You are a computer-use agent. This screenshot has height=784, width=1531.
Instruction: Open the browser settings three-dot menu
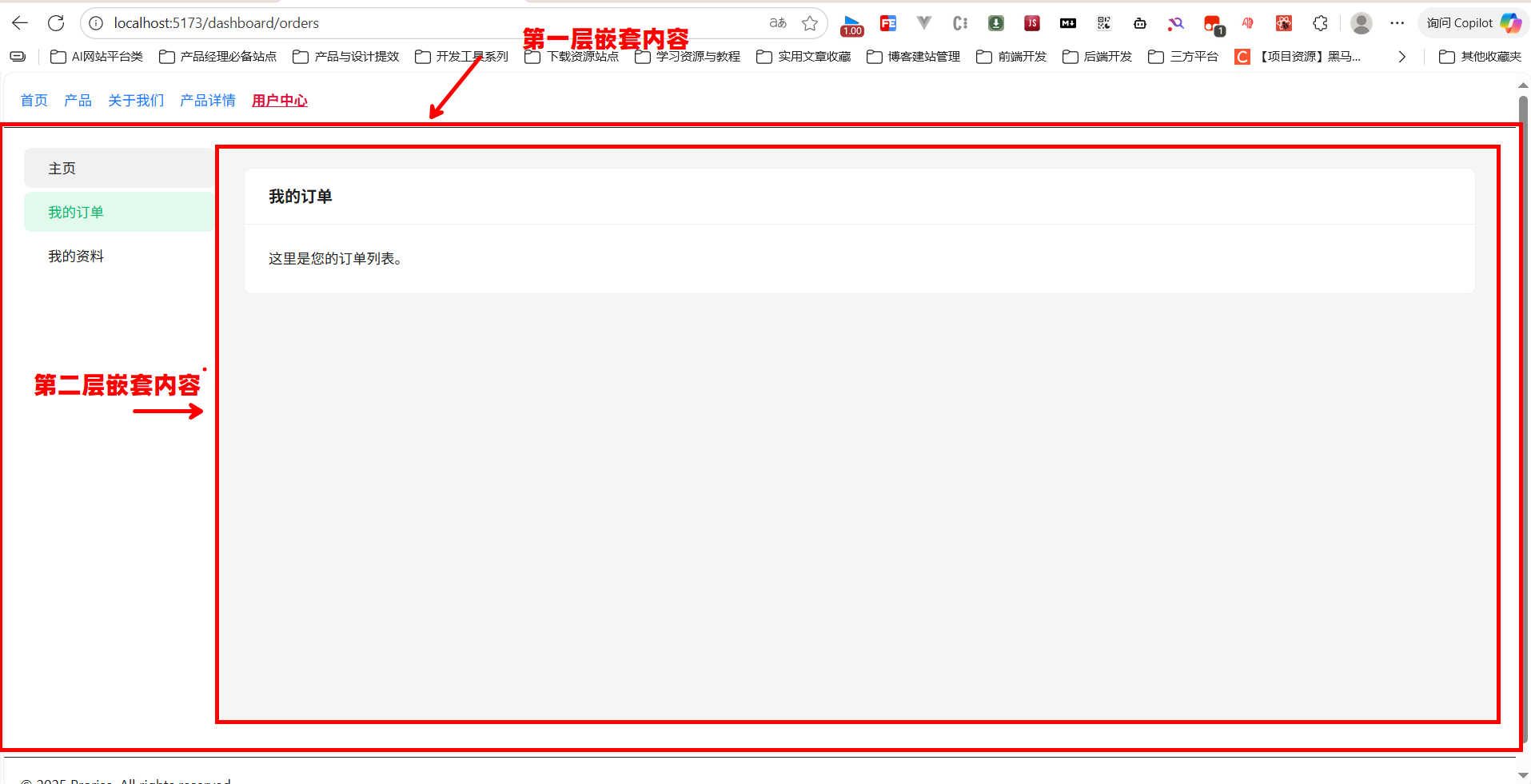pyautogui.click(x=1397, y=23)
